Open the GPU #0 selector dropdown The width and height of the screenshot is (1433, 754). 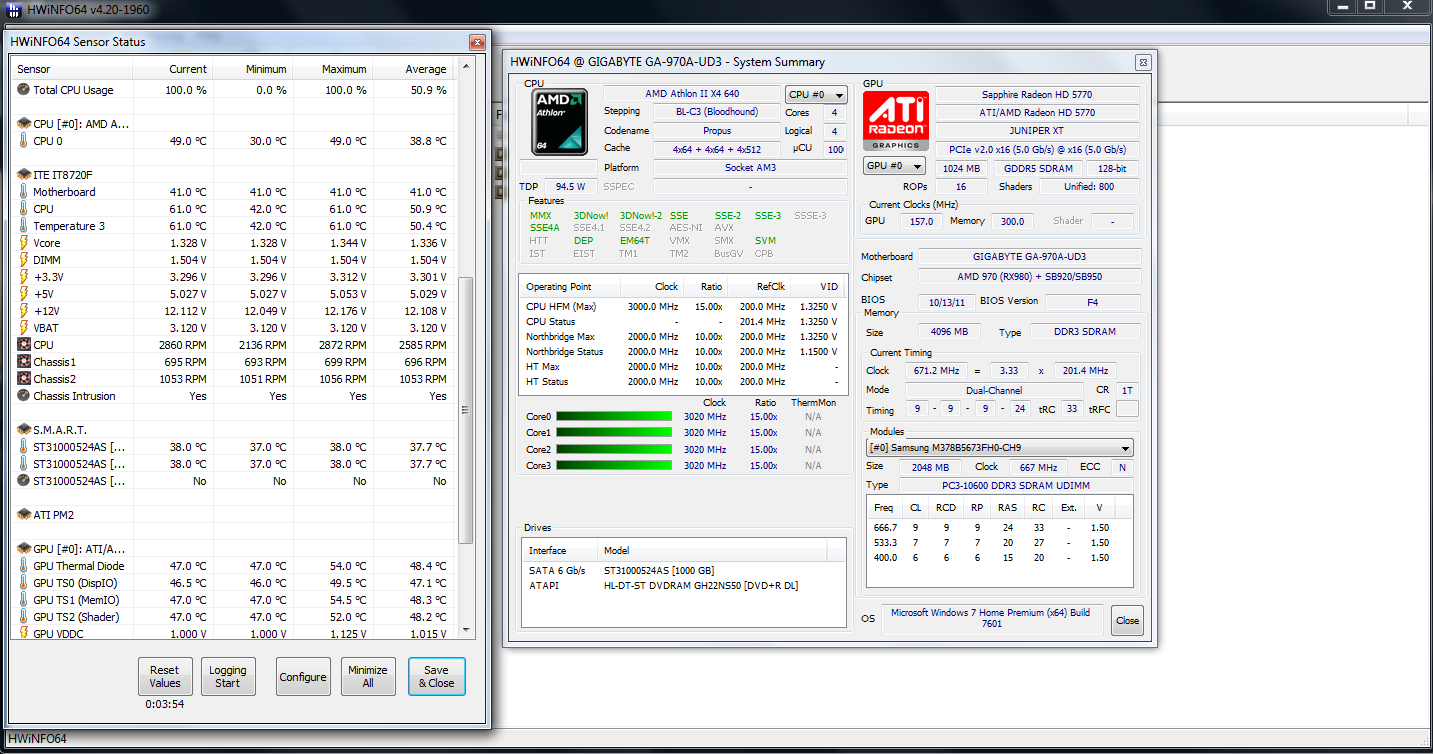click(894, 166)
